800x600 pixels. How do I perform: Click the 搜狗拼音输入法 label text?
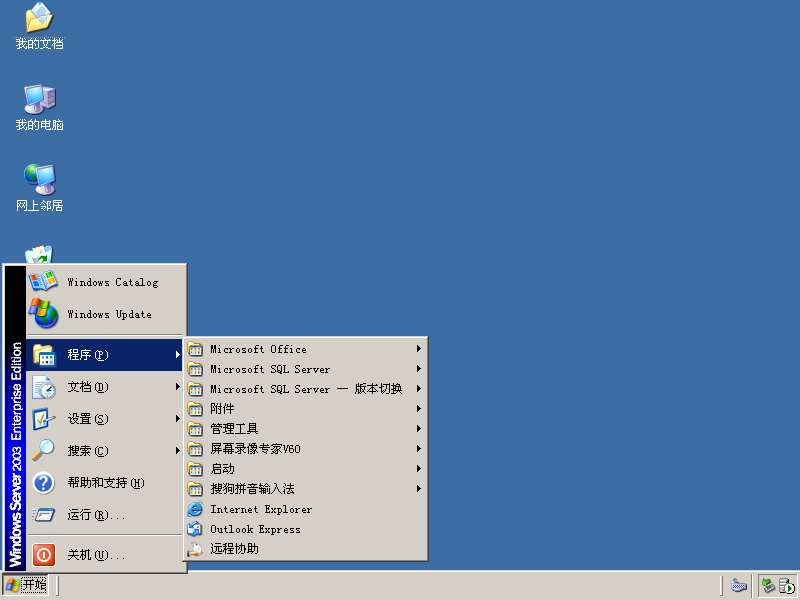253,489
